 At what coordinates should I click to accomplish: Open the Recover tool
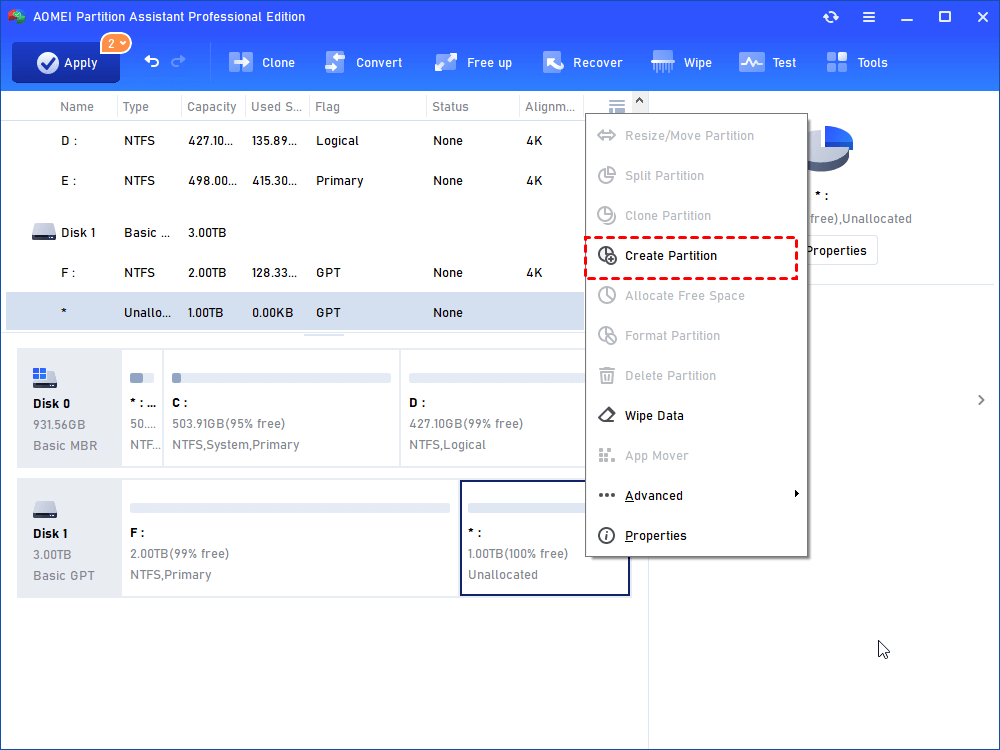(x=582, y=62)
